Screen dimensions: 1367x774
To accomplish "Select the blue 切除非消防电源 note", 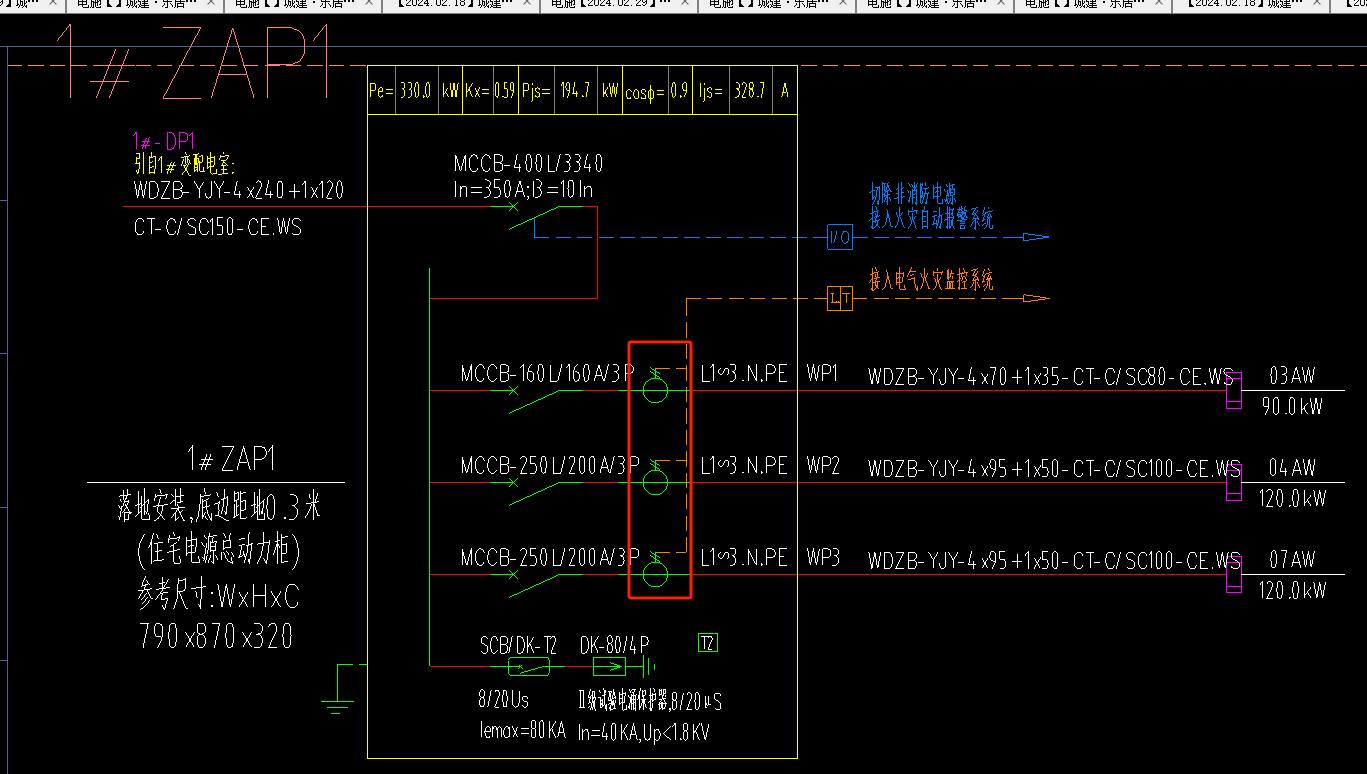I will pos(913,195).
